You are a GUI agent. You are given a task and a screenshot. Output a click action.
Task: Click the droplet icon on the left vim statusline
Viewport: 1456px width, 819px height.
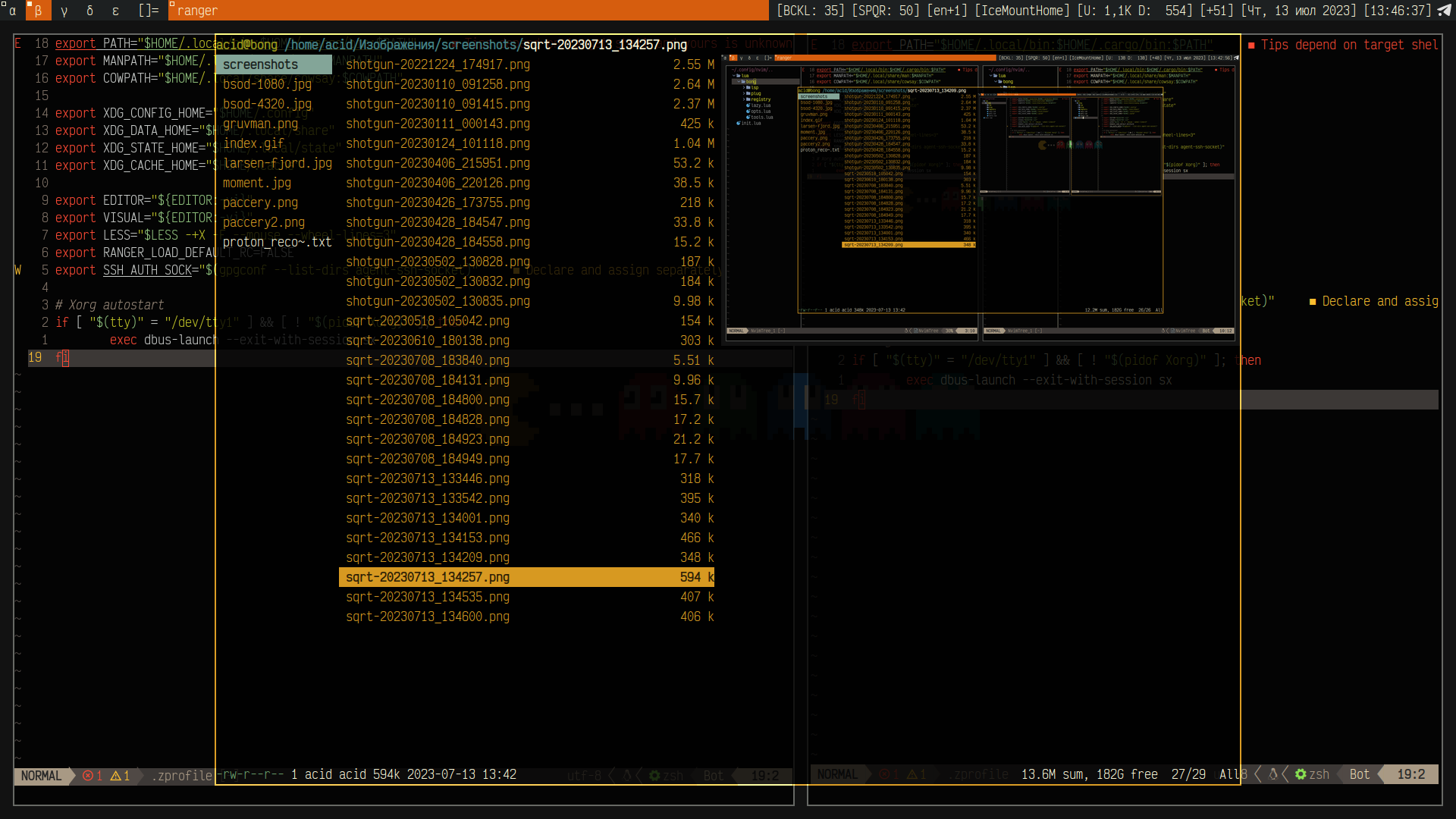[626, 776]
